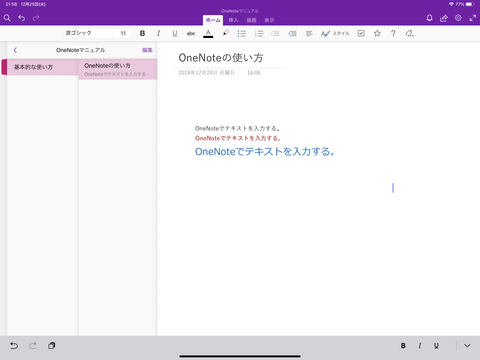The width and height of the screenshot is (480, 360).
Task: Add a star tag
Action: (x=377, y=33)
